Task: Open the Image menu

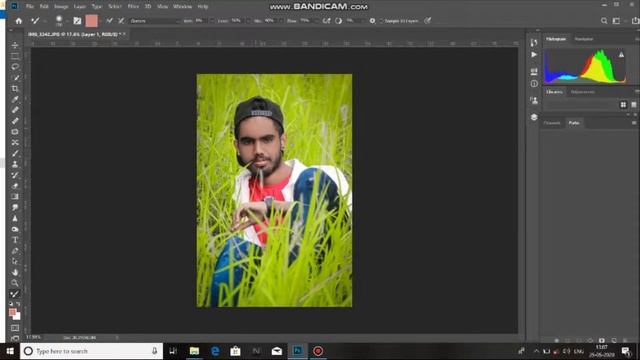Action: 61,7
